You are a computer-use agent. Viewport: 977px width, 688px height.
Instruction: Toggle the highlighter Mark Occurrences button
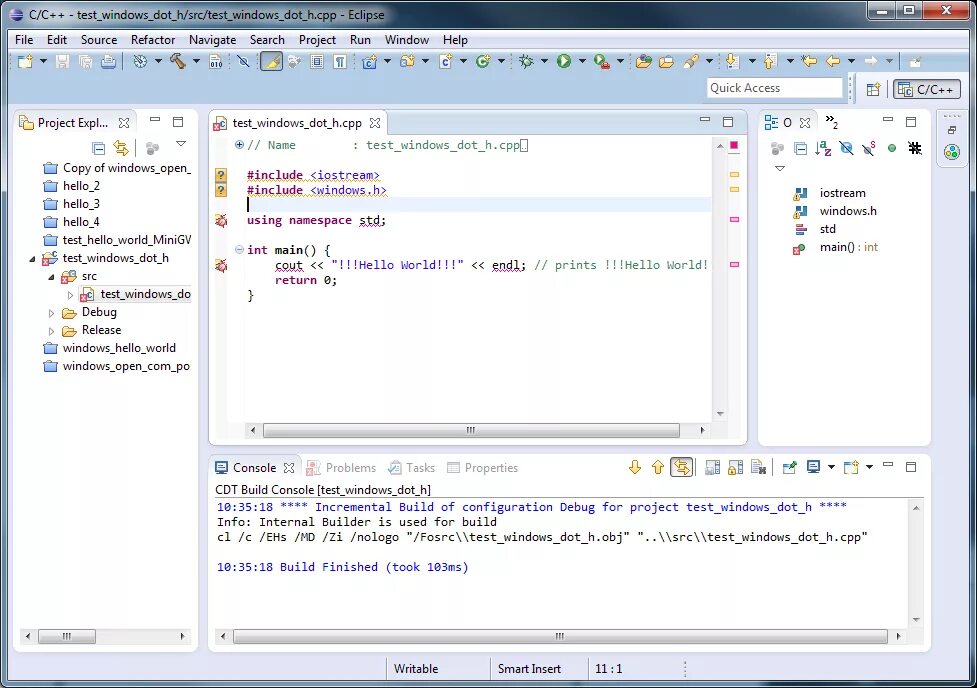[x=271, y=61]
